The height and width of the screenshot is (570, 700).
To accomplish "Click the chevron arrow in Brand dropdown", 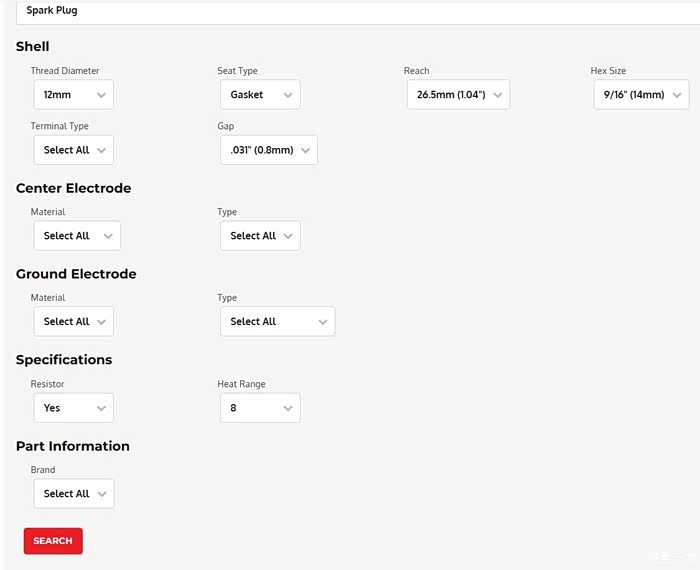I will click(x=101, y=494).
